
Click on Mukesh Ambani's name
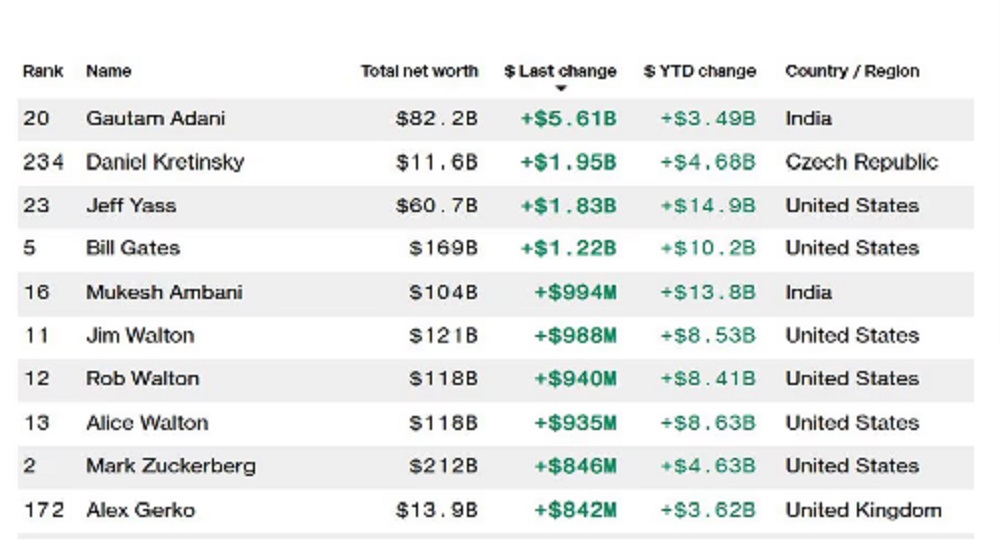pyautogui.click(x=164, y=292)
